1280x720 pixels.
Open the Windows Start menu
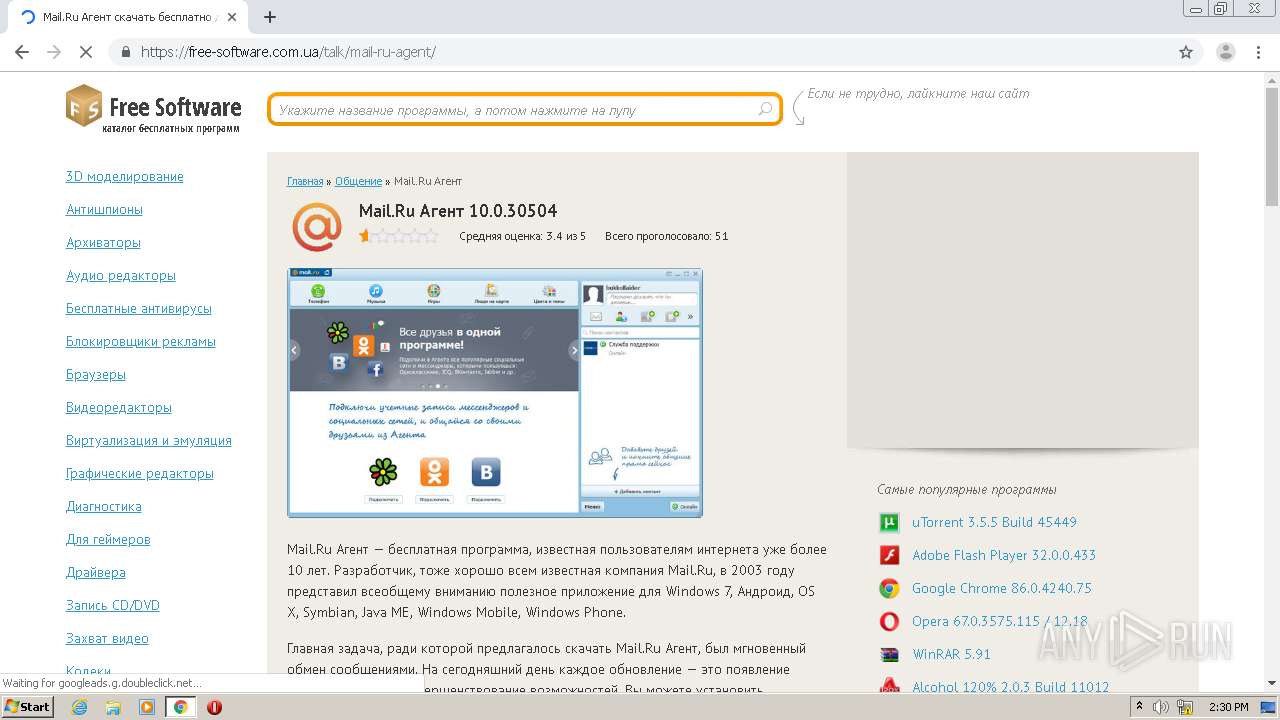(27, 706)
